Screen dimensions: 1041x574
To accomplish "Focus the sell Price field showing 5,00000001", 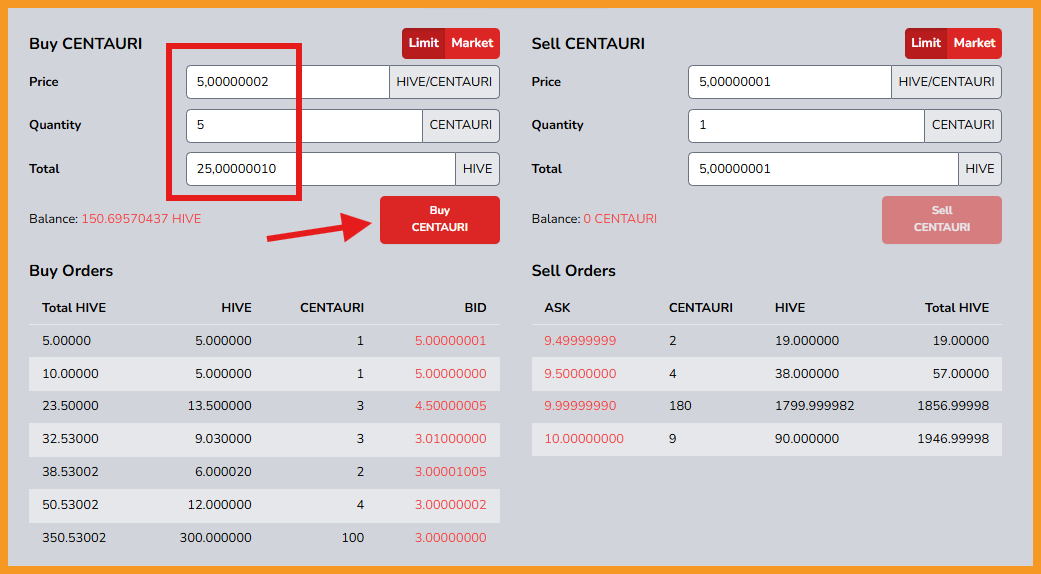I will point(790,82).
